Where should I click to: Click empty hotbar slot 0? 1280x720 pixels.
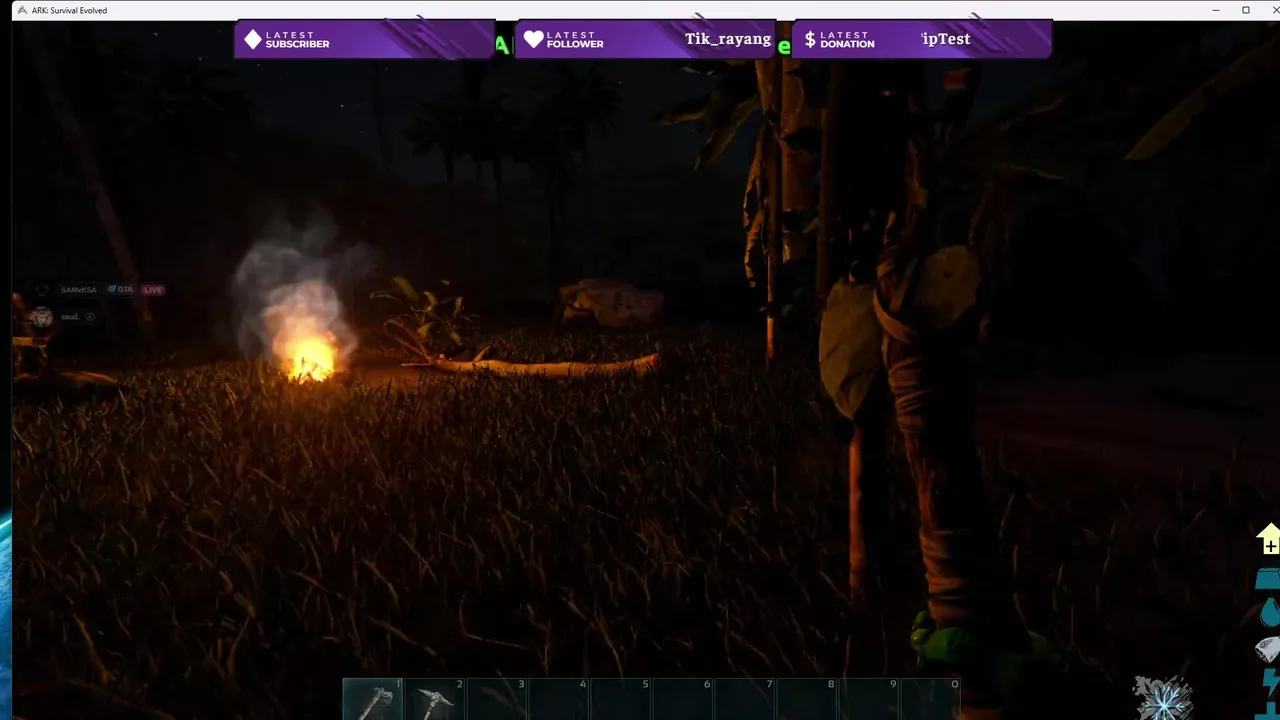pos(930,699)
